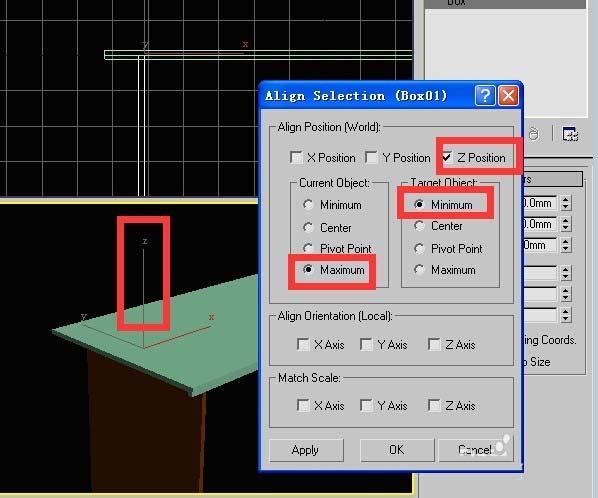598x498 pixels.
Task: Close the Align Selection dialog
Action: (x=508, y=95)
